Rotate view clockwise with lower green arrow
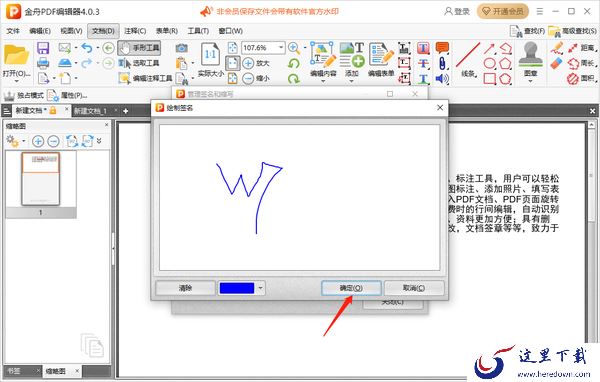The height and width of the screenshot is (382, 600). coord(294,78)
